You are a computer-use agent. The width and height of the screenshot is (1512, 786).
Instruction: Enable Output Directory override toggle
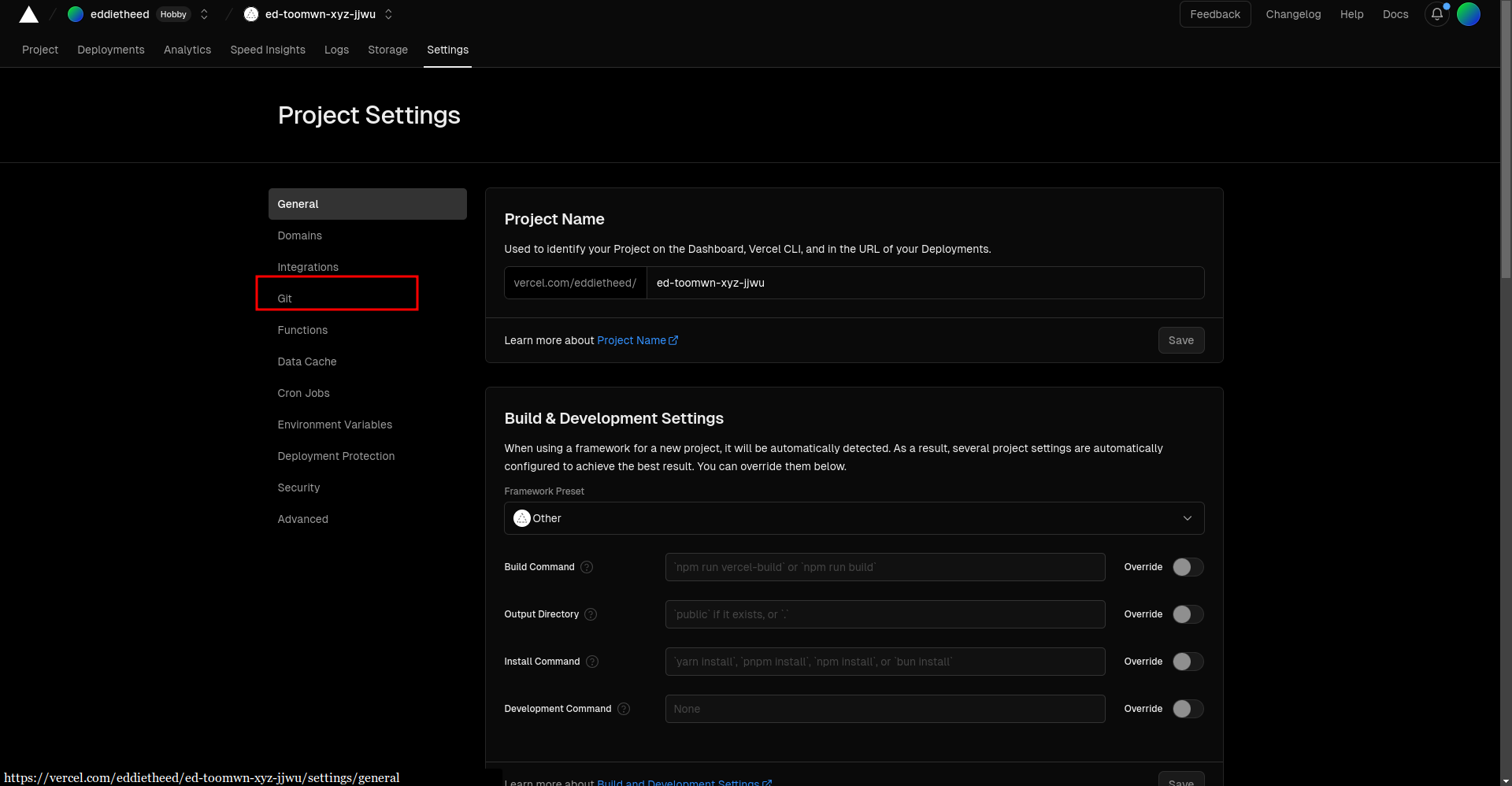[x=1188, y=614]
